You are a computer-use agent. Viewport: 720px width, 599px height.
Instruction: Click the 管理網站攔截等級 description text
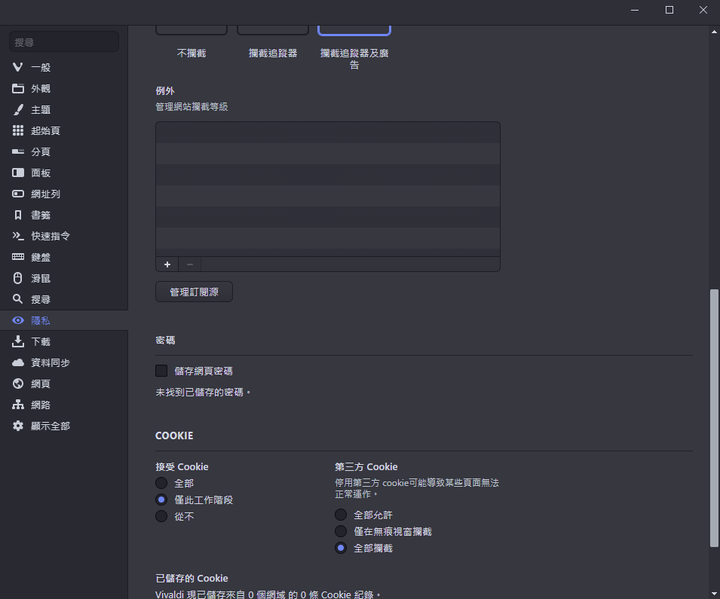pyautogui.click(x=191, y=107)
